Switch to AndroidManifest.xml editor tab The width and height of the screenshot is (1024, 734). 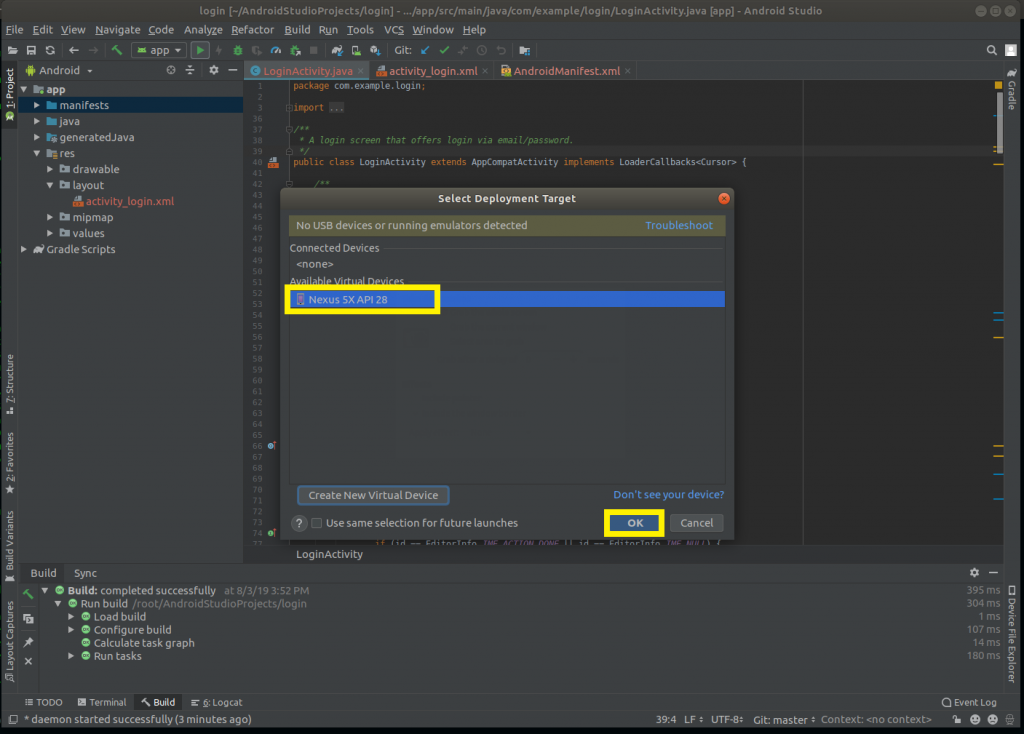pyautogui.click(x=566, y=71)
